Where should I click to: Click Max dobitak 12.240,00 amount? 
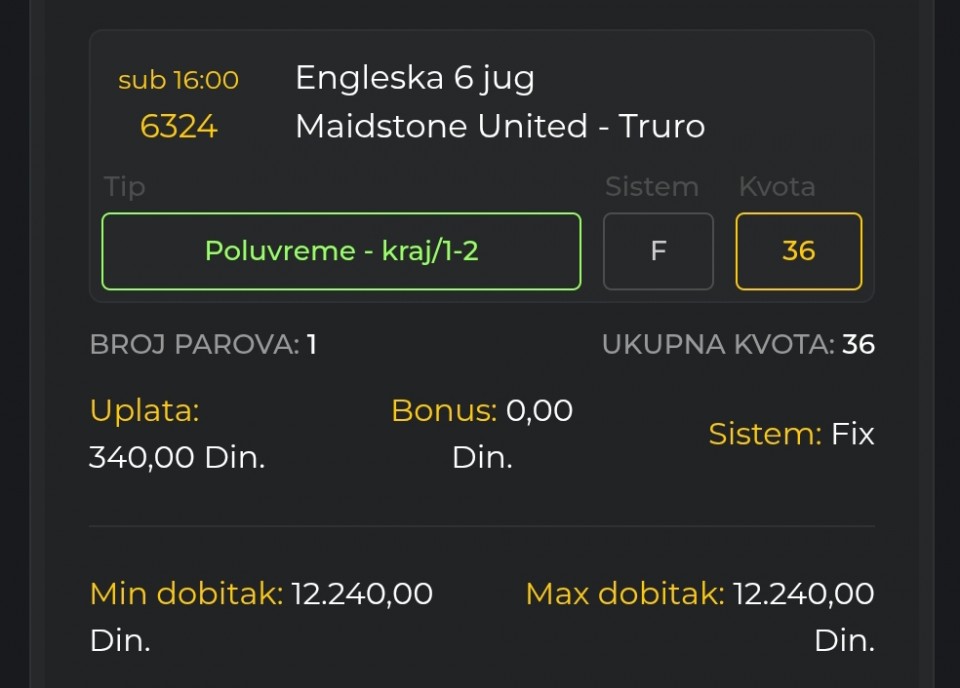[803, 594]
